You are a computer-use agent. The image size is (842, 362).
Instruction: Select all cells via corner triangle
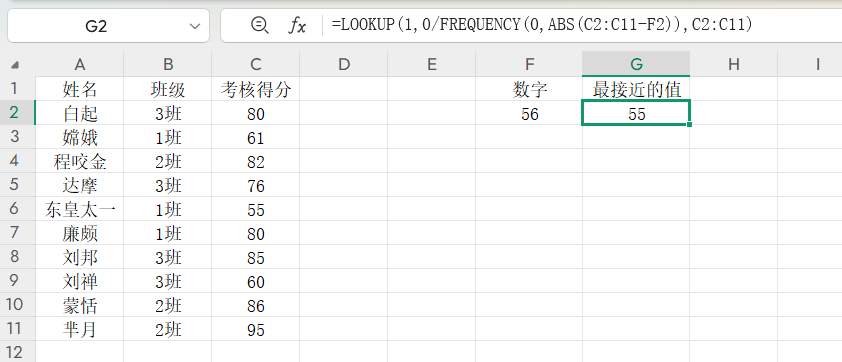tap(16, 64)
